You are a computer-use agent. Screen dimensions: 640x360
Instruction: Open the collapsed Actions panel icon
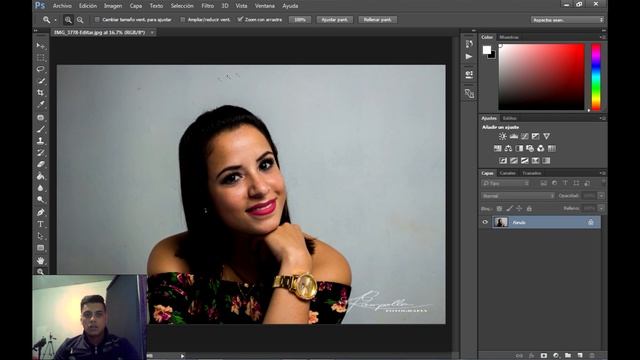pyautogui.click(x=469, y=56)
